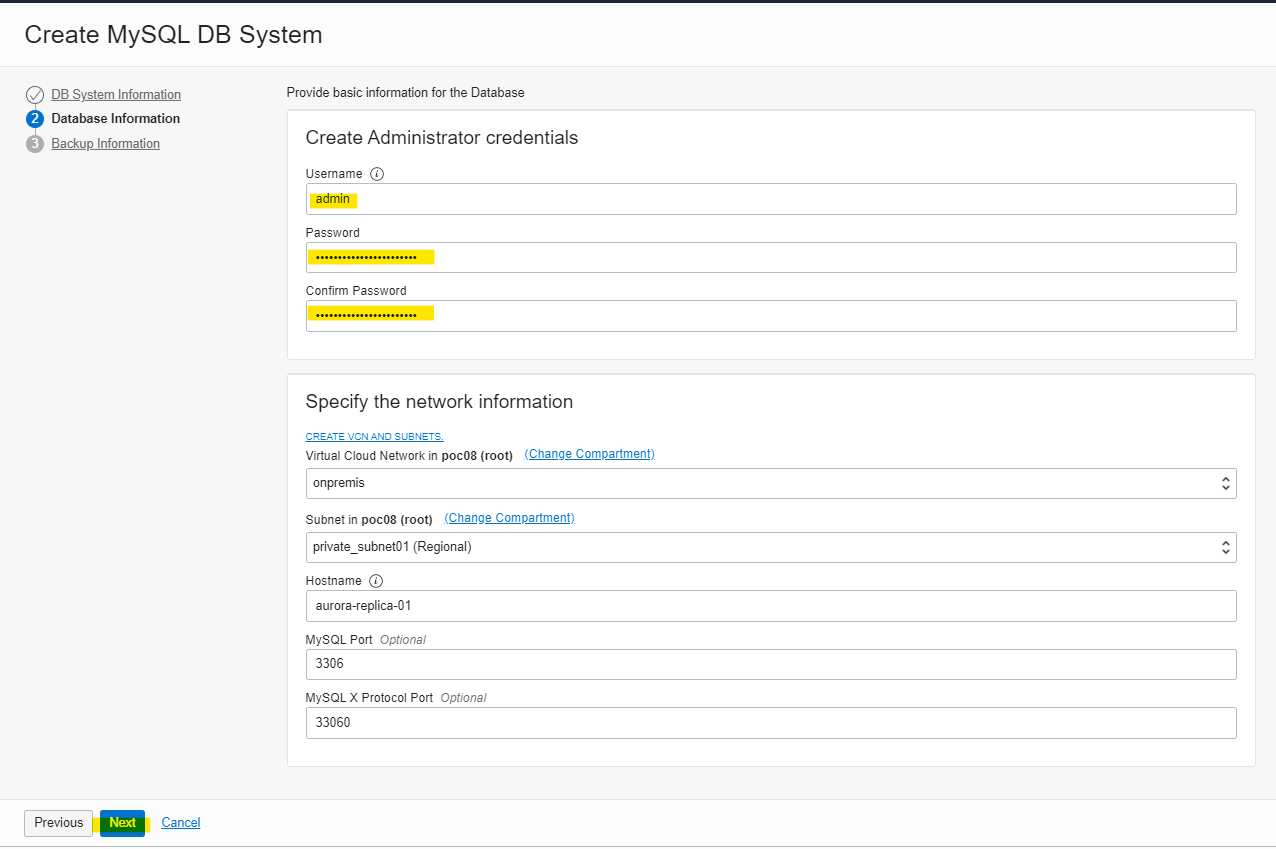Click the step 3 circle icon
The width and height of the screenshot is (1276, 849).
pos(35,144)
